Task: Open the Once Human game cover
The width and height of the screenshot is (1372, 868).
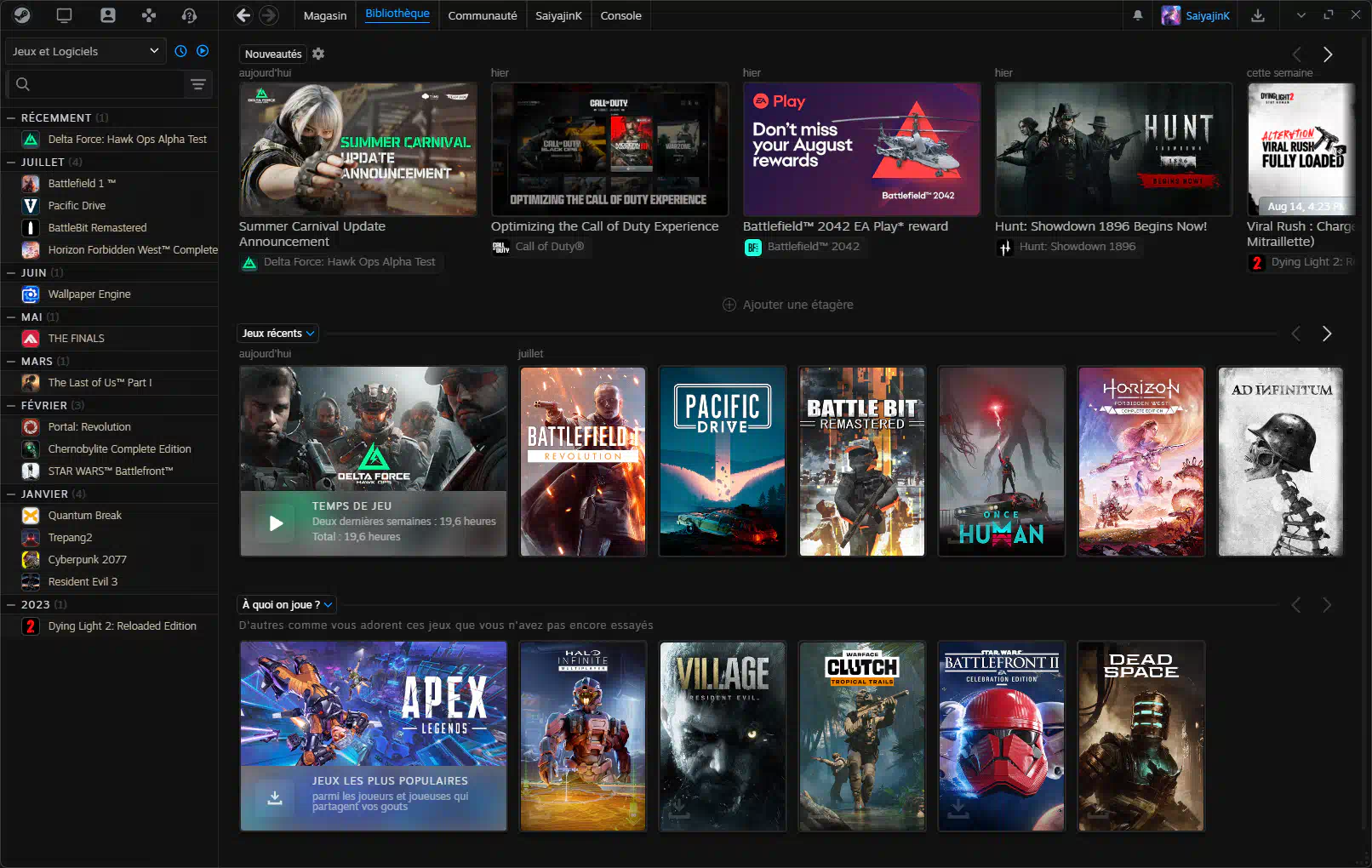Action: point(1002,462)
